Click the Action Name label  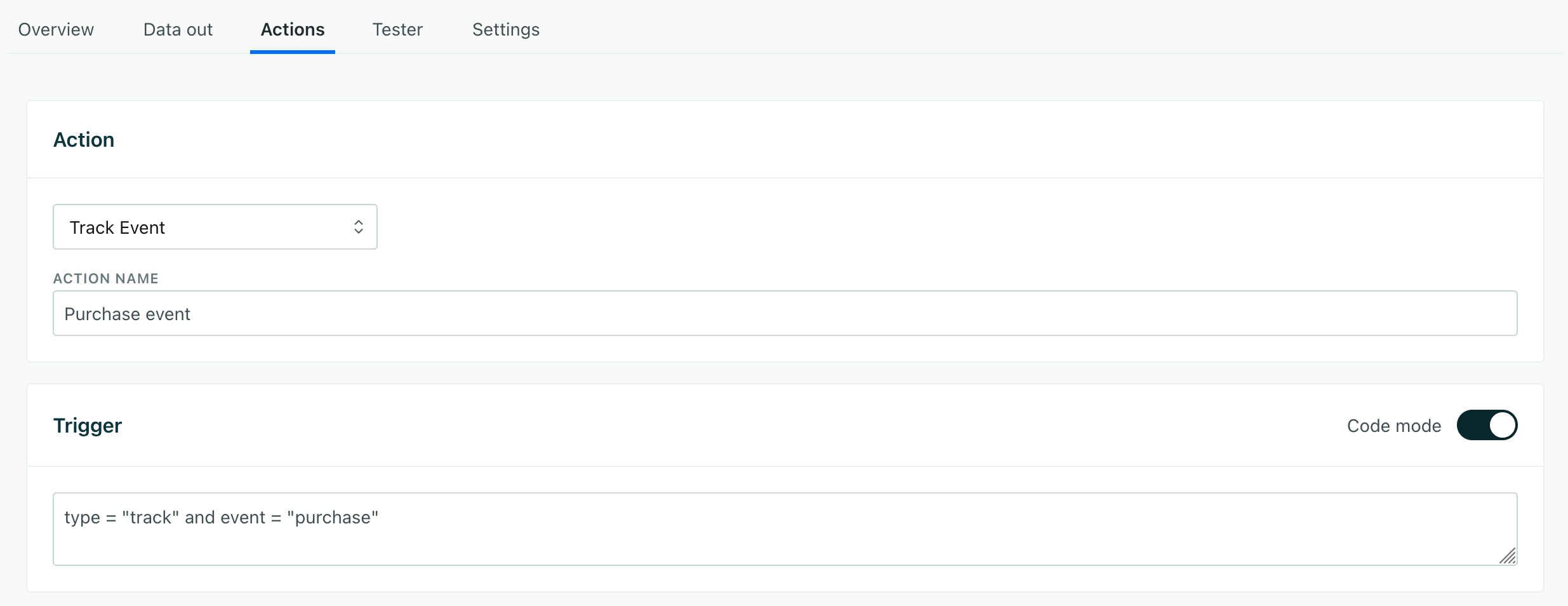coord(106,278)
